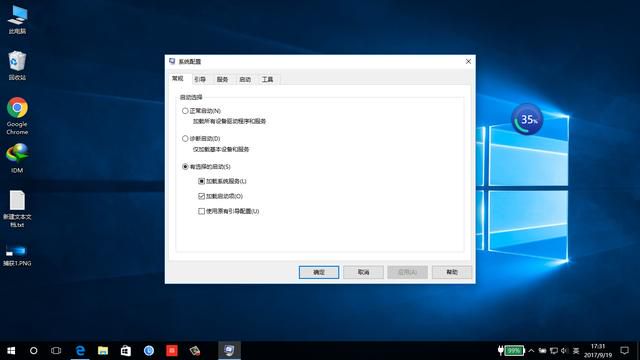Launch the Google Chrome desktop shortcut
The width and height of the screenshot is (640, 360).
tap(17, 116)
